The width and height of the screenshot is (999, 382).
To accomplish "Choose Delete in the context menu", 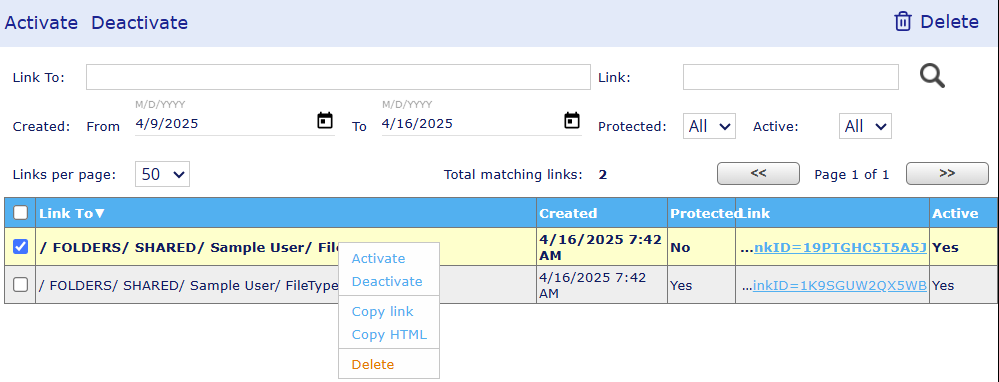I will click(373, 364).
